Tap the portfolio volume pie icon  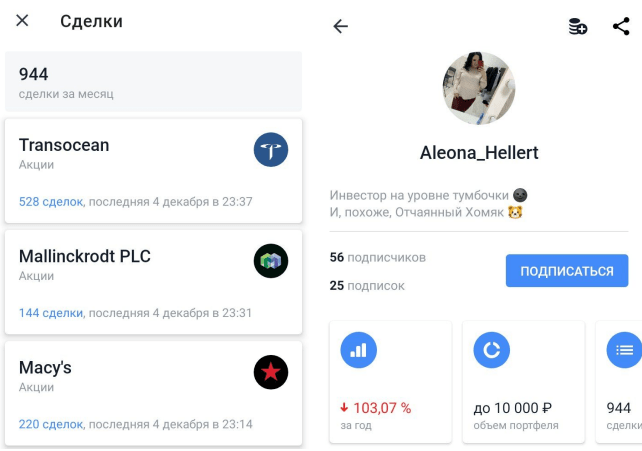491,350
